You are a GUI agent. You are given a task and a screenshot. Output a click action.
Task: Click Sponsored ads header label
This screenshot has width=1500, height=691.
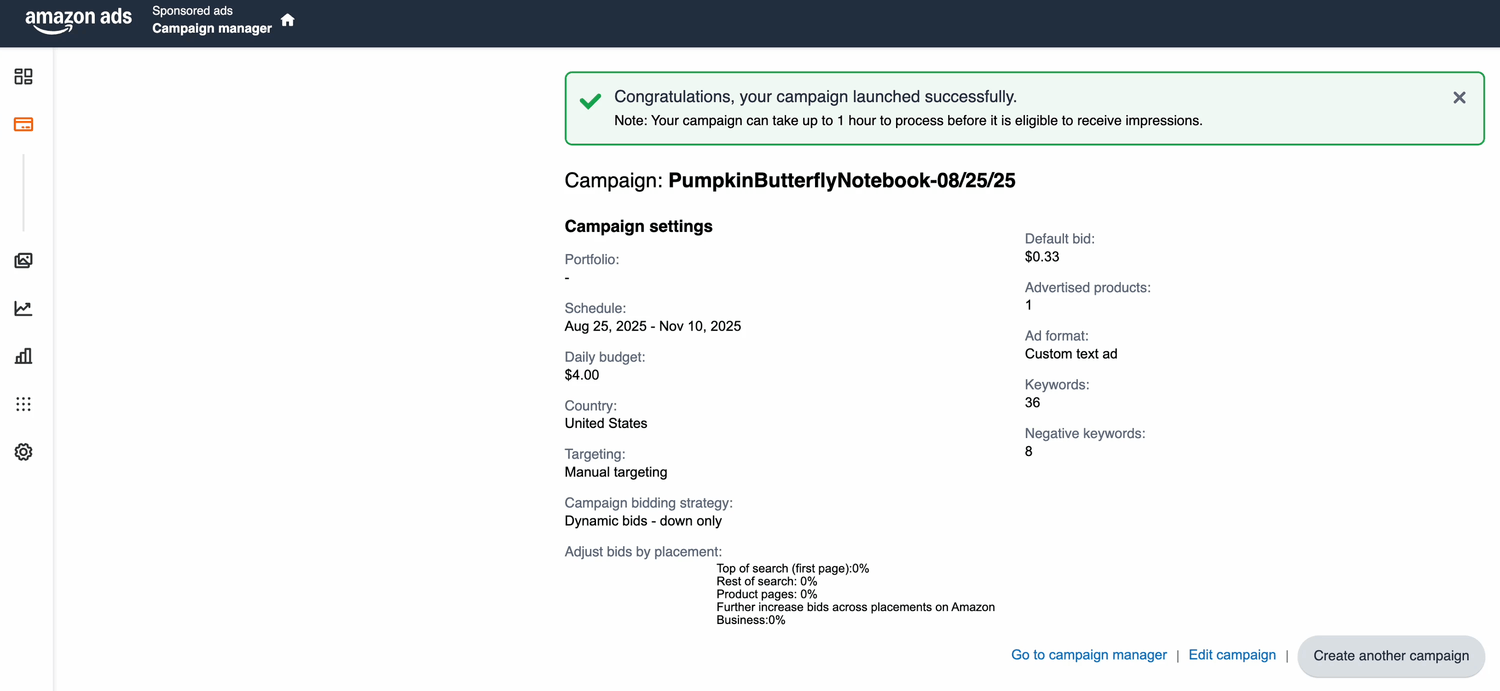(x=192, y=11)
